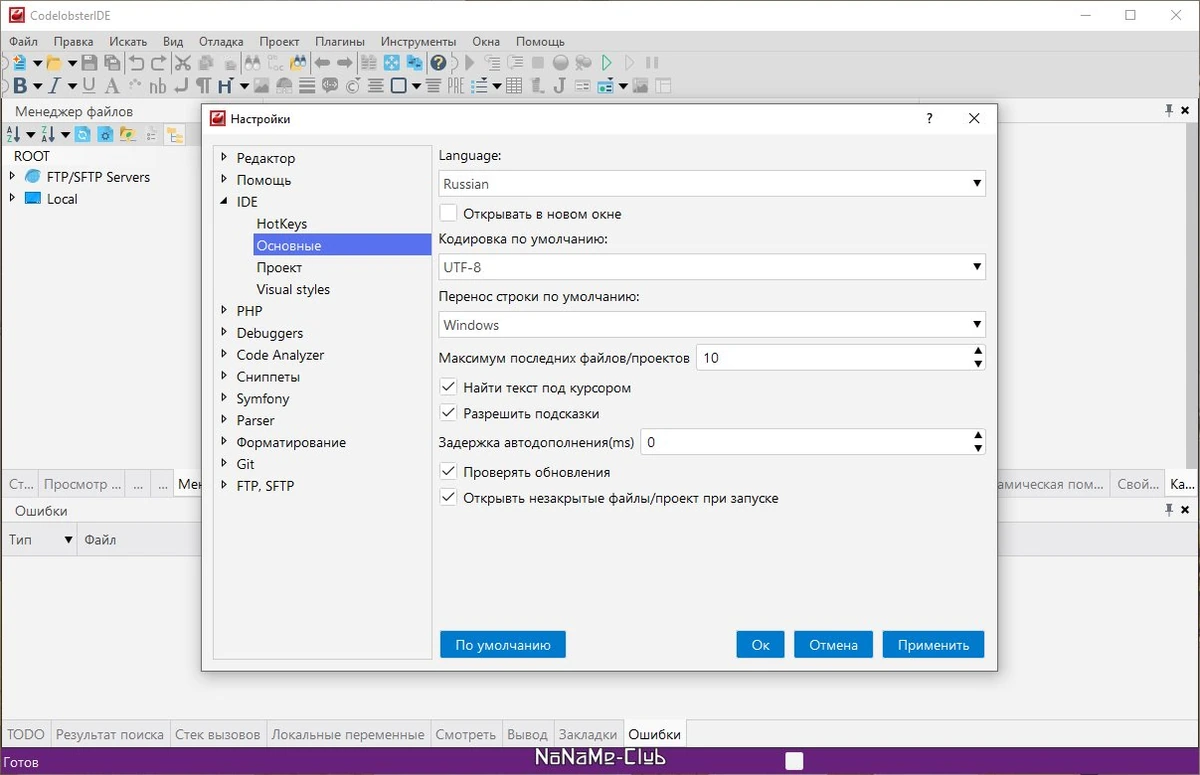The image size is (1200, 775).
Task: Click the Отмена button
Action: pos(834,645)
